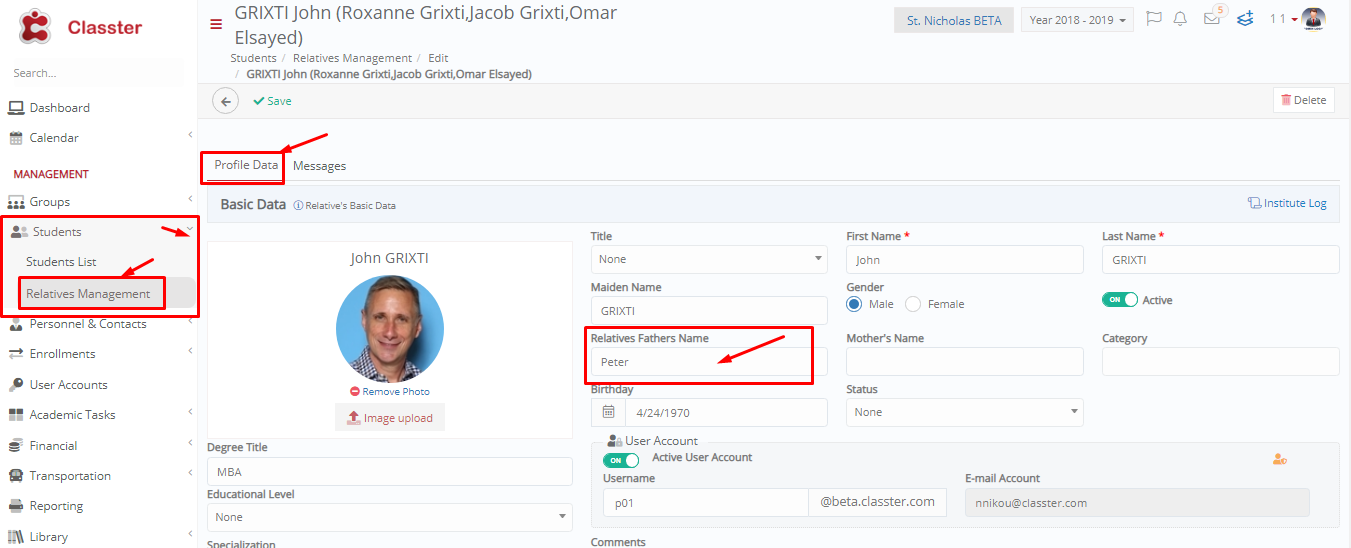Click the Students people icon

[x=18, y=232]
